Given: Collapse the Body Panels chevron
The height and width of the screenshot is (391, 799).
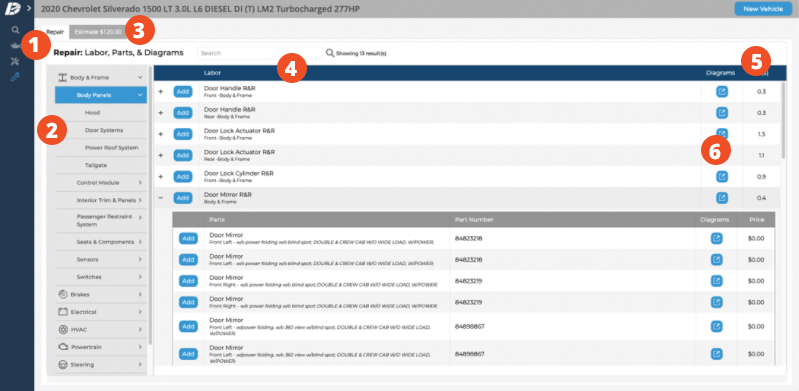Looking at the screenshot, I should point(140,95).
